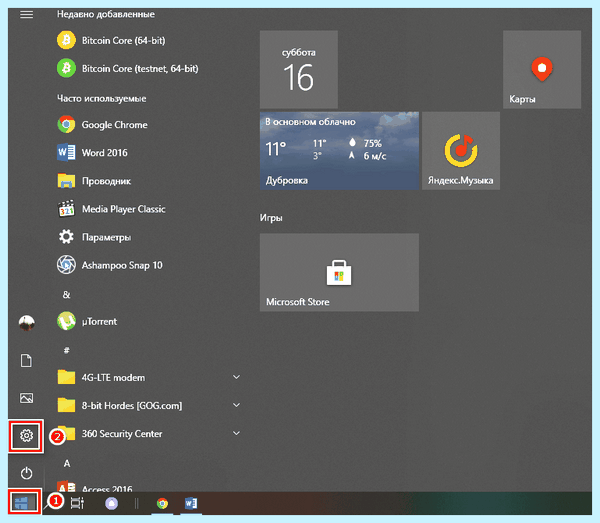Open the Карты maps tile
600x523 pixels.
click(542, 69)
